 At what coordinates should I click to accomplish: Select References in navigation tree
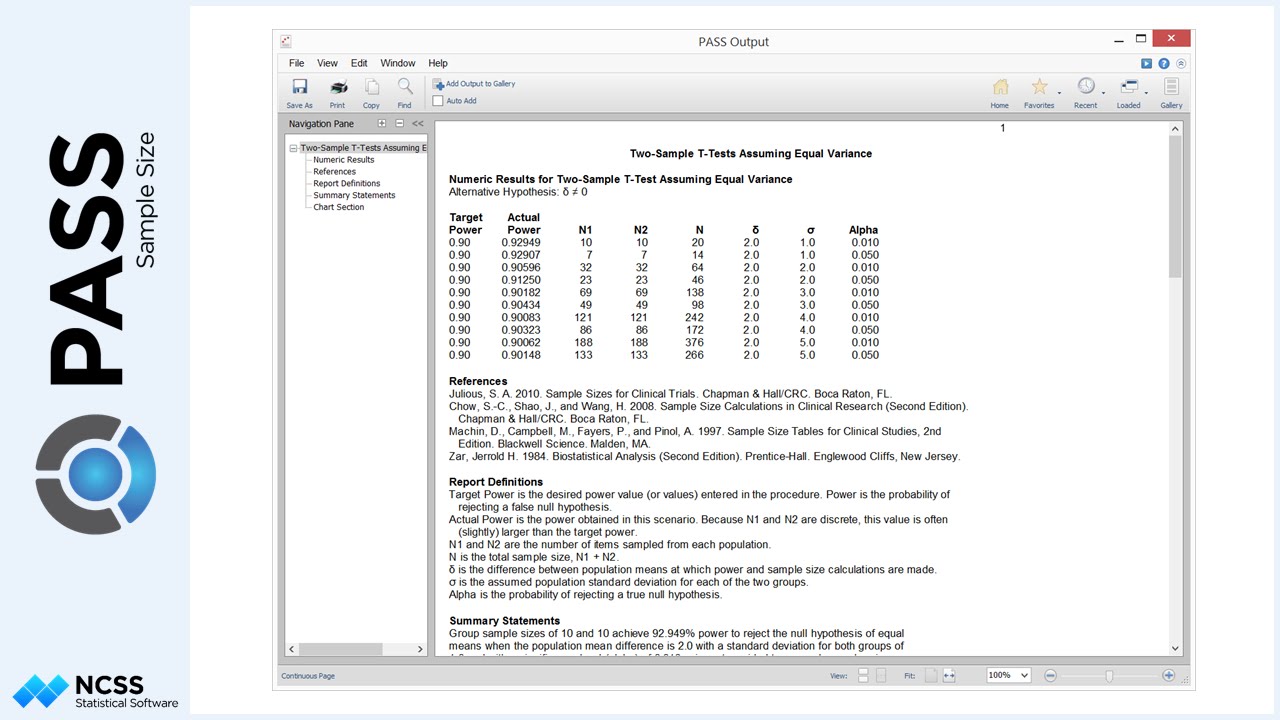(x=334, y=172)
